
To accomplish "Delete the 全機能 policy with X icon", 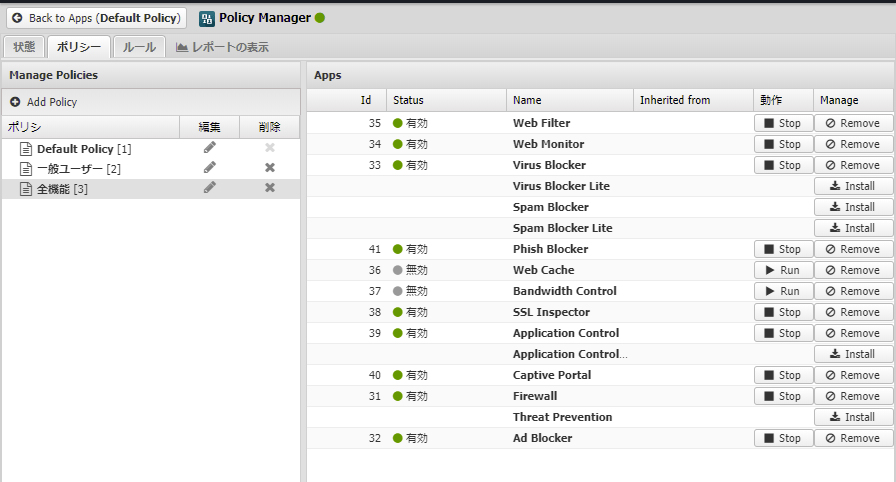I will [x=269, y=188].
